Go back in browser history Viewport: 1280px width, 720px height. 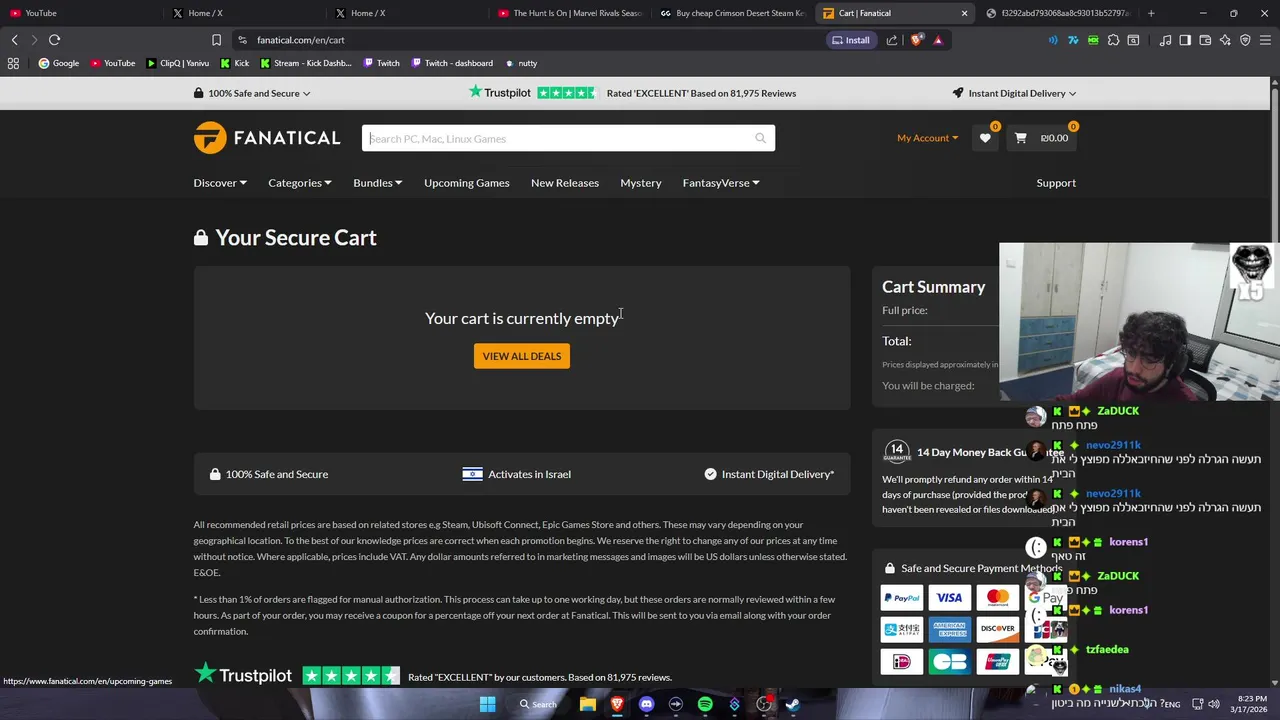pos(14,40)
